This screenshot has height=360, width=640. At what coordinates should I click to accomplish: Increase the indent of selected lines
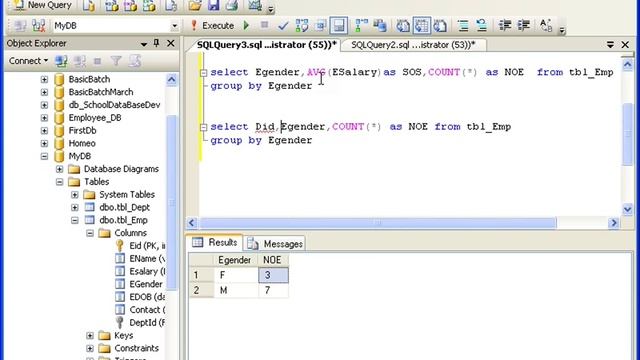point(523,26)
